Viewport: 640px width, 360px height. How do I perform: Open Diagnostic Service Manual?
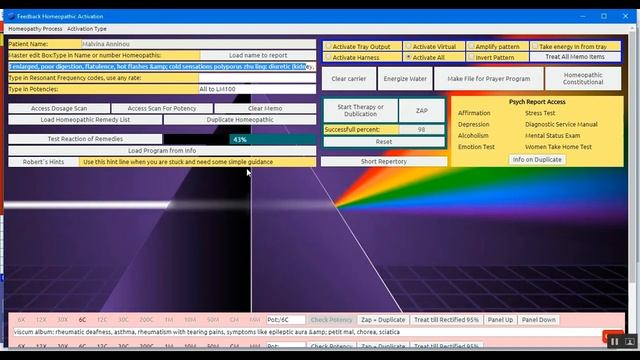[561, 124]
